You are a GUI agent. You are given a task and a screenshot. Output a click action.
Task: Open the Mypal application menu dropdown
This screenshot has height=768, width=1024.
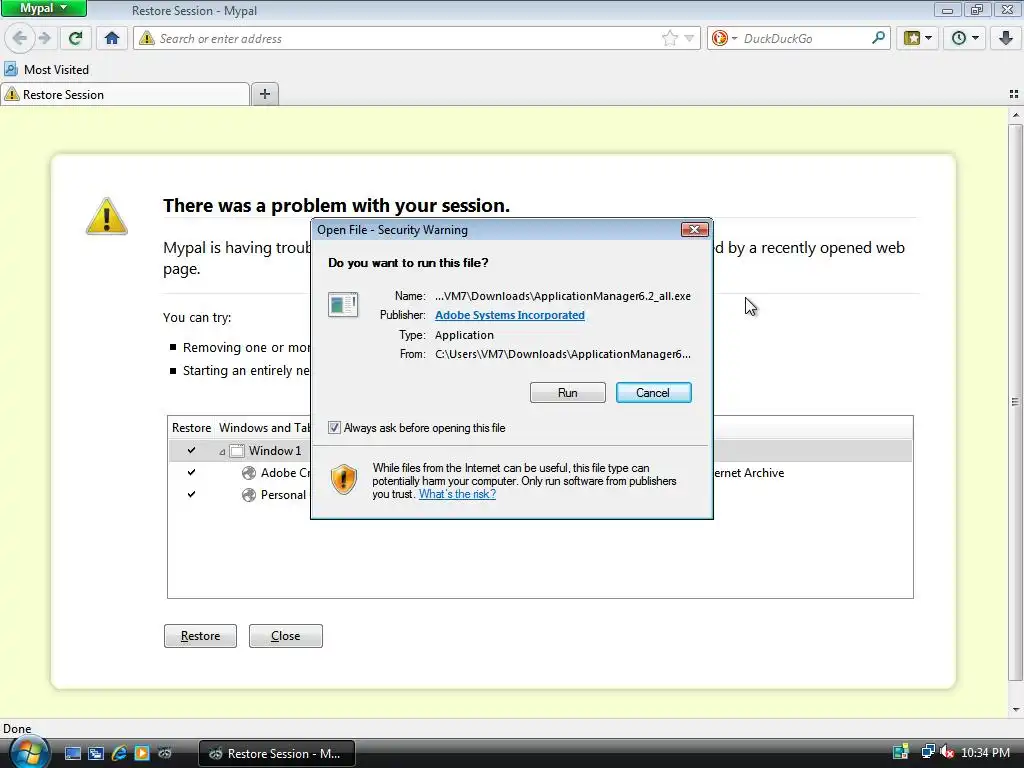pos(44,8)
